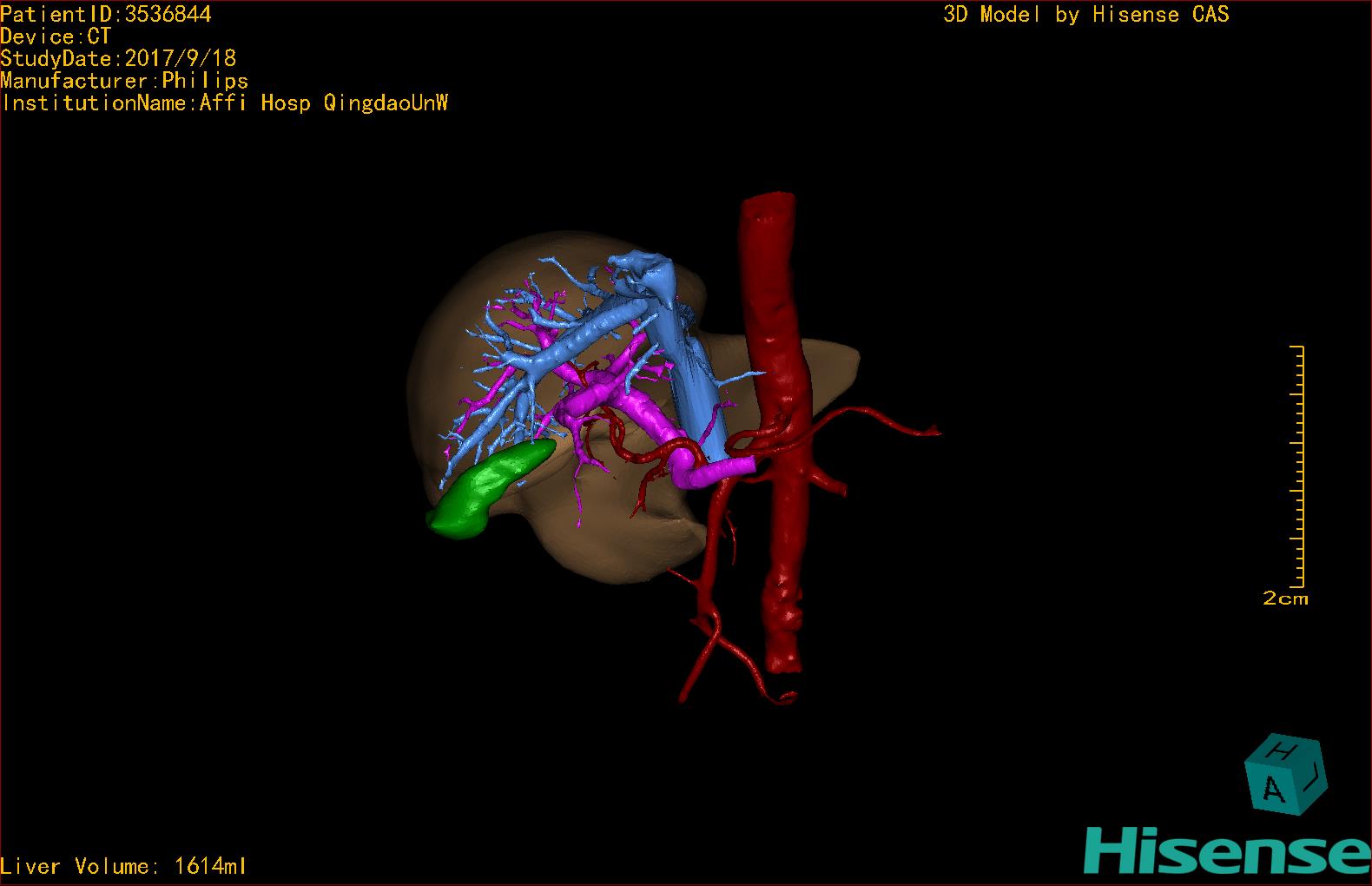Click the PatientID:3536844 label
Image resolution: width=1372 pixels, height=886 pixels.
coord(106,14)
